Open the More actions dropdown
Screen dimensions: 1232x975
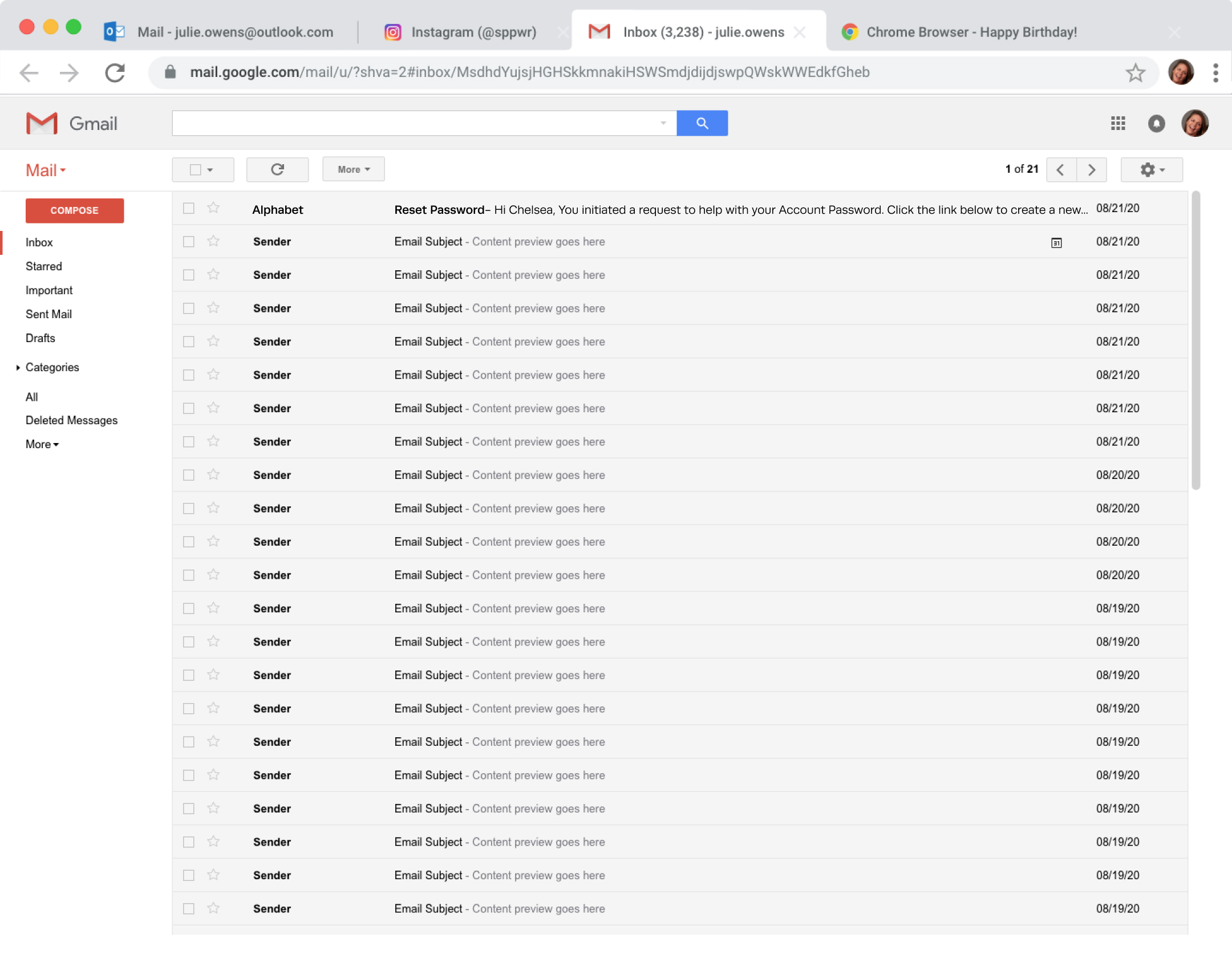coord(354,169)
